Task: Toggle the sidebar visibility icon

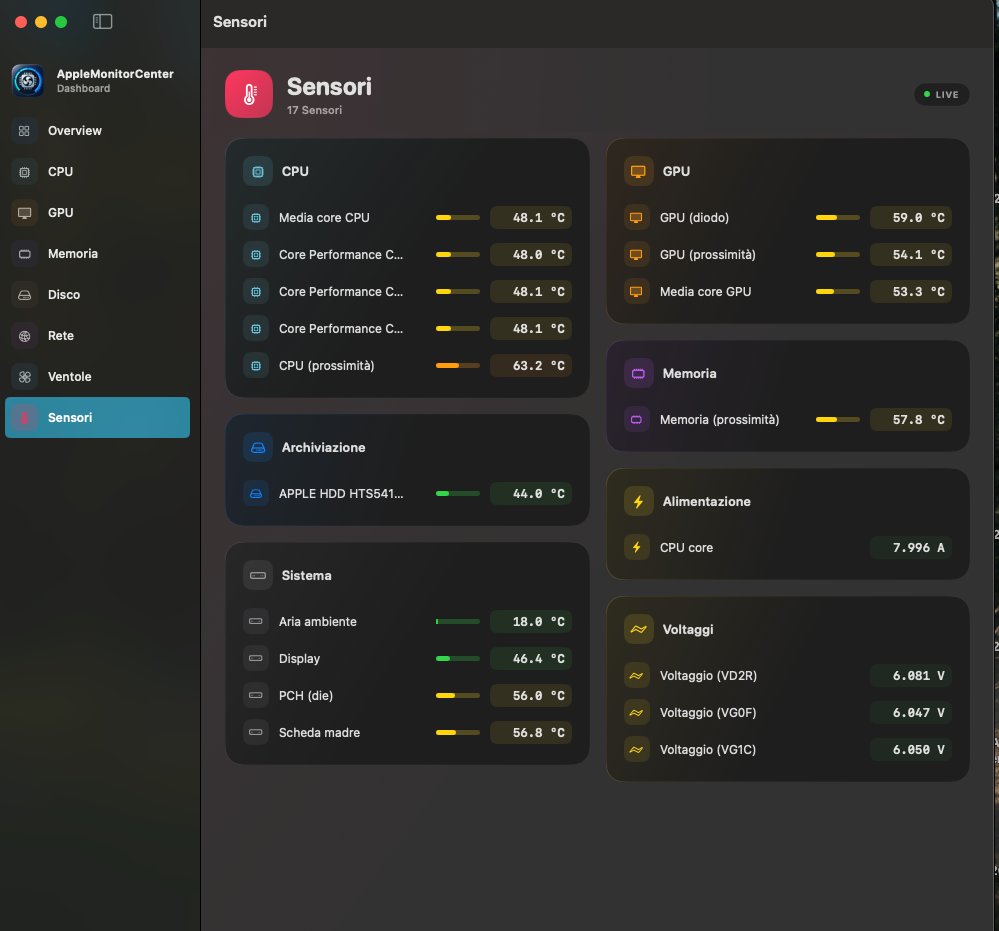Action: point(103,22)
